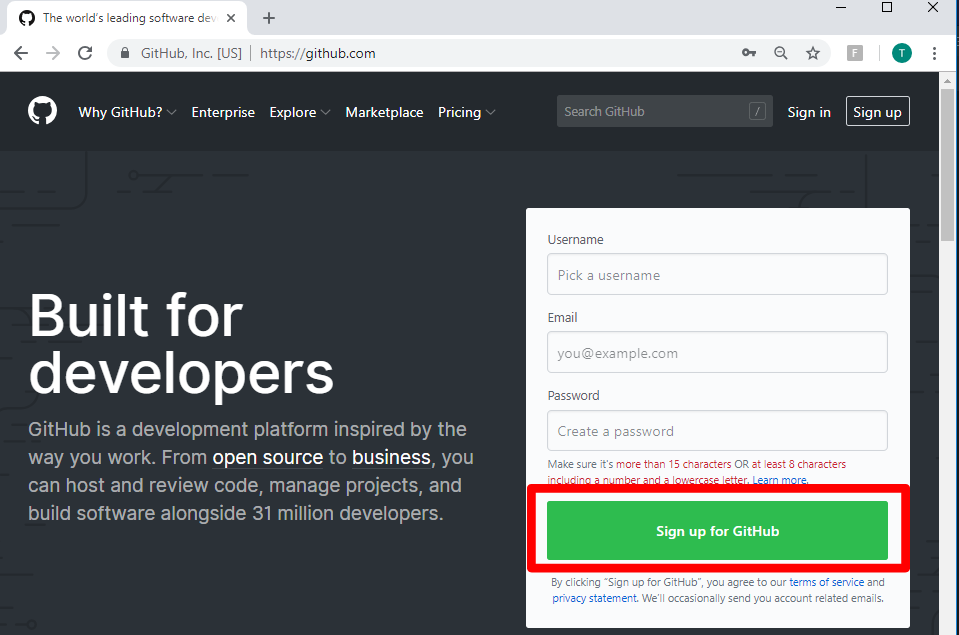Open saved passwords key icon
959x635 pixels.
(x=749, y=53)
